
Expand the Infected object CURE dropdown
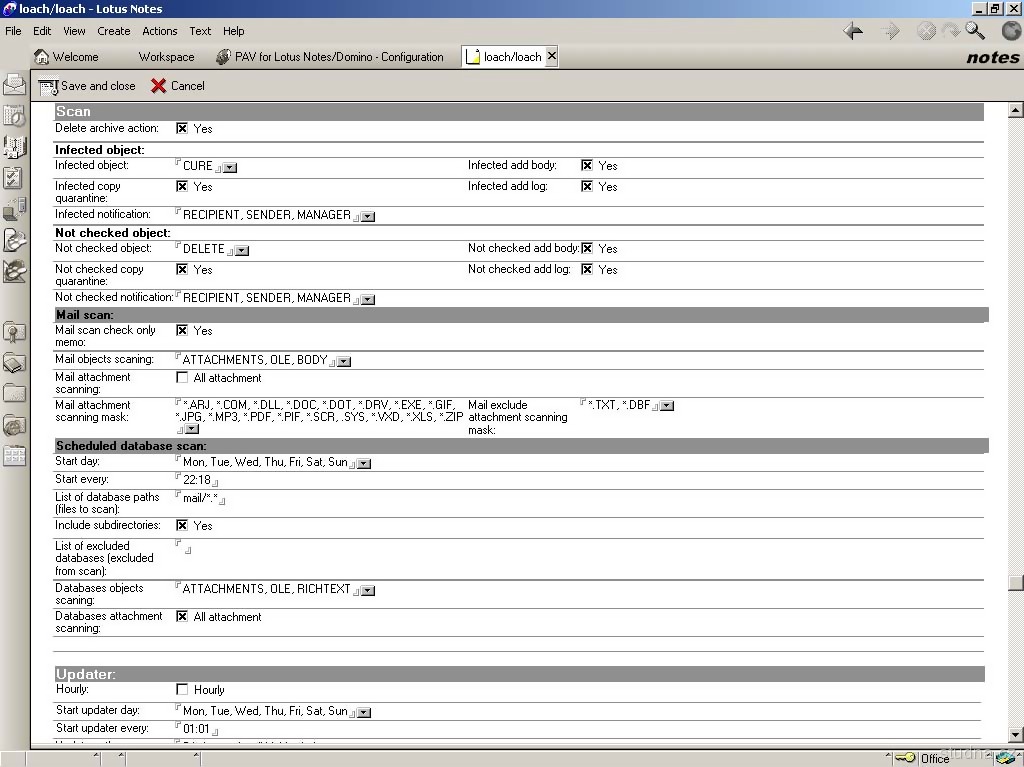pos(230,168)
